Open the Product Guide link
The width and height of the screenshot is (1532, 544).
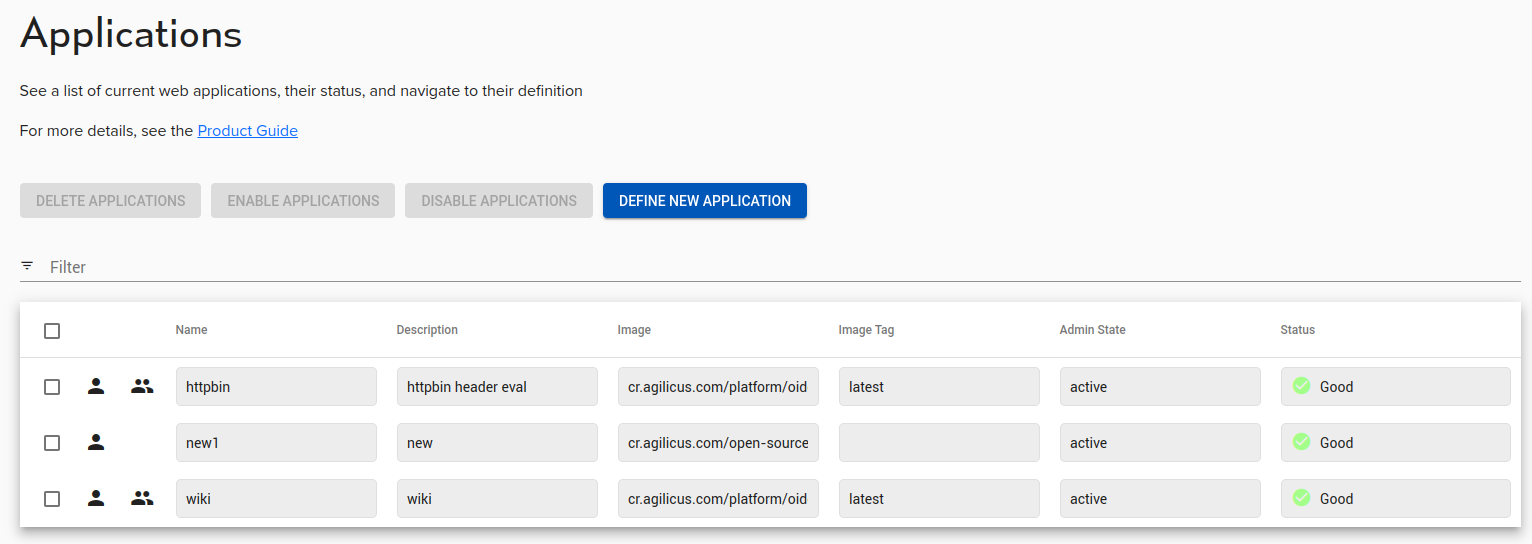247,131
